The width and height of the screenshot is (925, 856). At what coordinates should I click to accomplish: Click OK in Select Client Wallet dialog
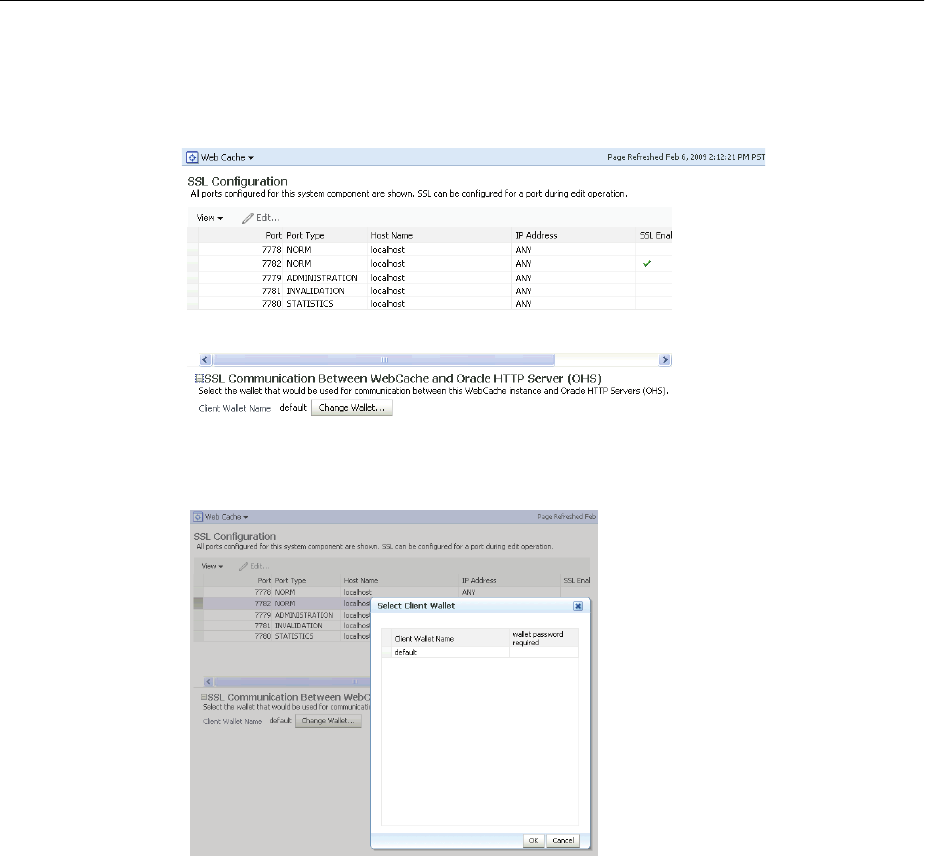pyautogui.click(x=533, y=840)
